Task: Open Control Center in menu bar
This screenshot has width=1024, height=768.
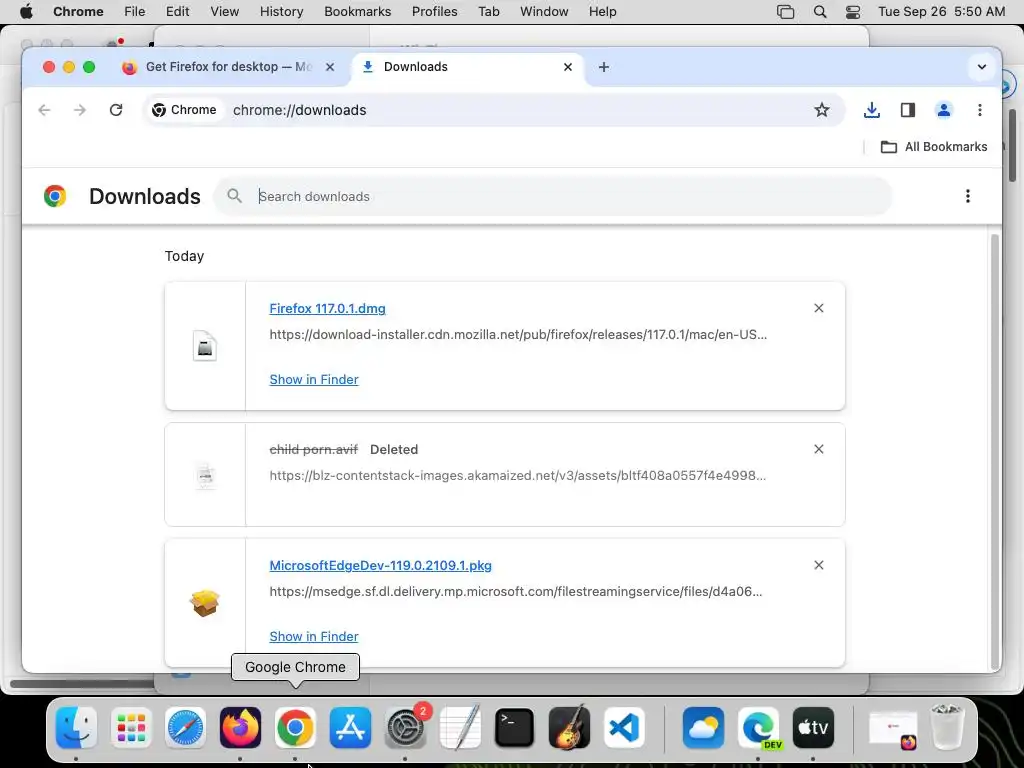Action: [853, 12]
